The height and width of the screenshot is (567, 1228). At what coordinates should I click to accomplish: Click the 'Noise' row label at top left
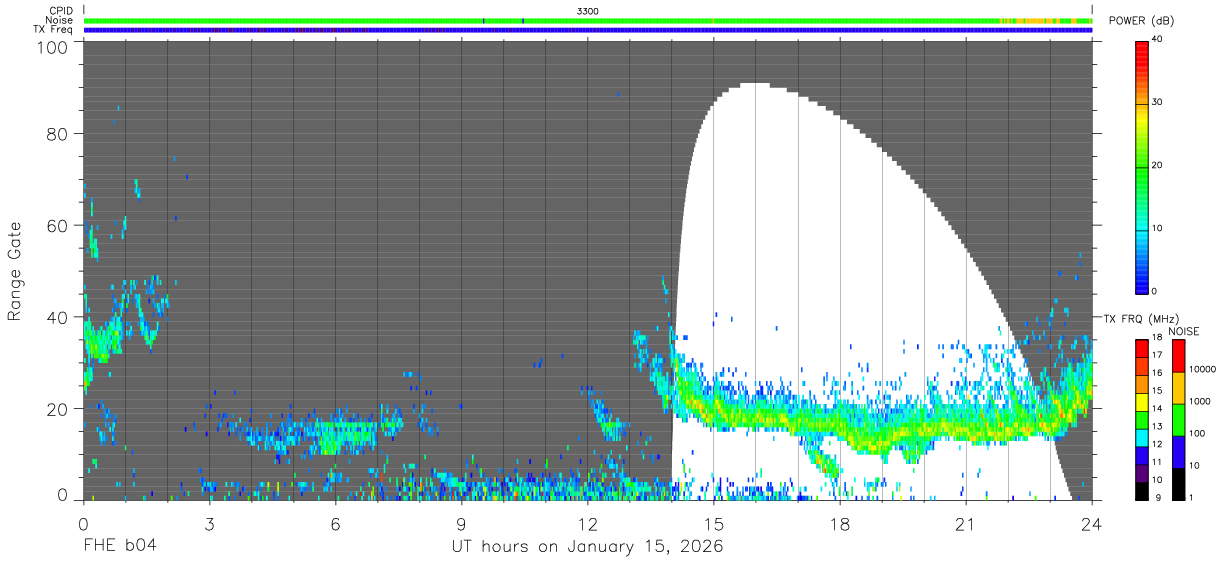pyautogui.click(x=59, y=20)
